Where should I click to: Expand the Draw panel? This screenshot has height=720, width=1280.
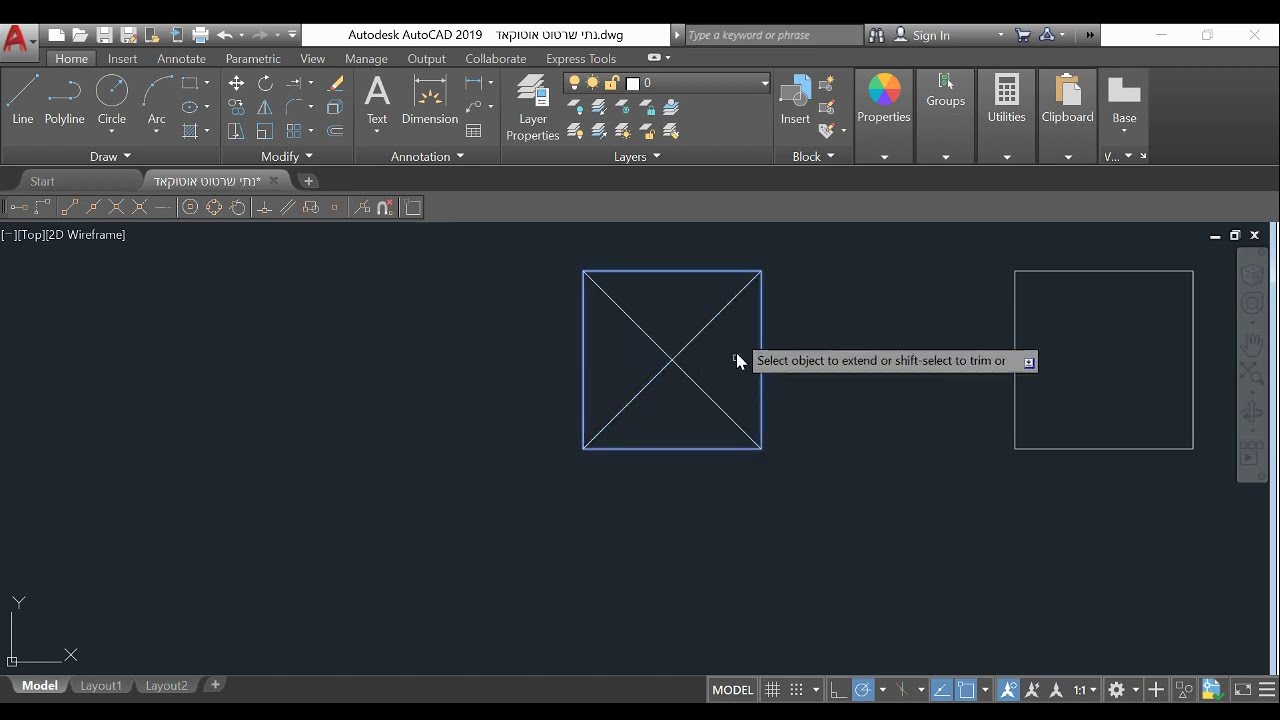110,156
